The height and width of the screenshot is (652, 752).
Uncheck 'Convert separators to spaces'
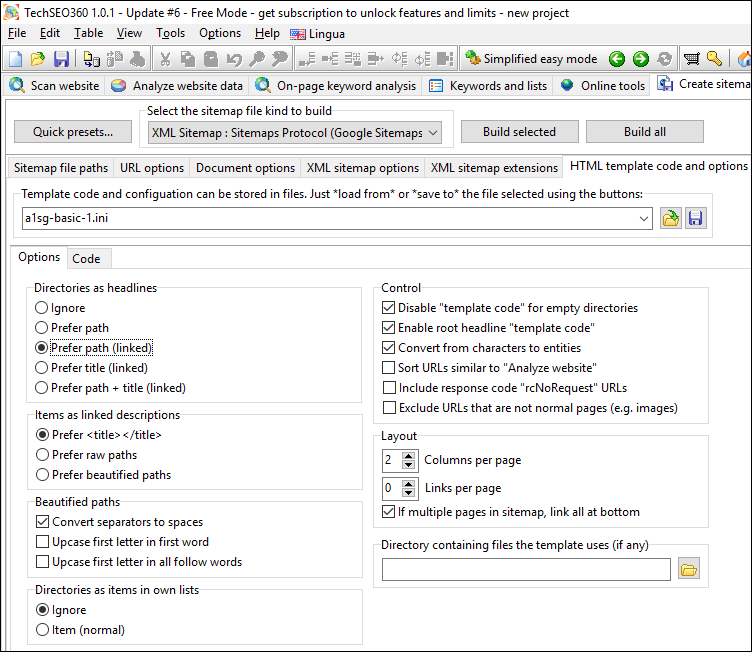pyautogui.click(x=42, y=522)
